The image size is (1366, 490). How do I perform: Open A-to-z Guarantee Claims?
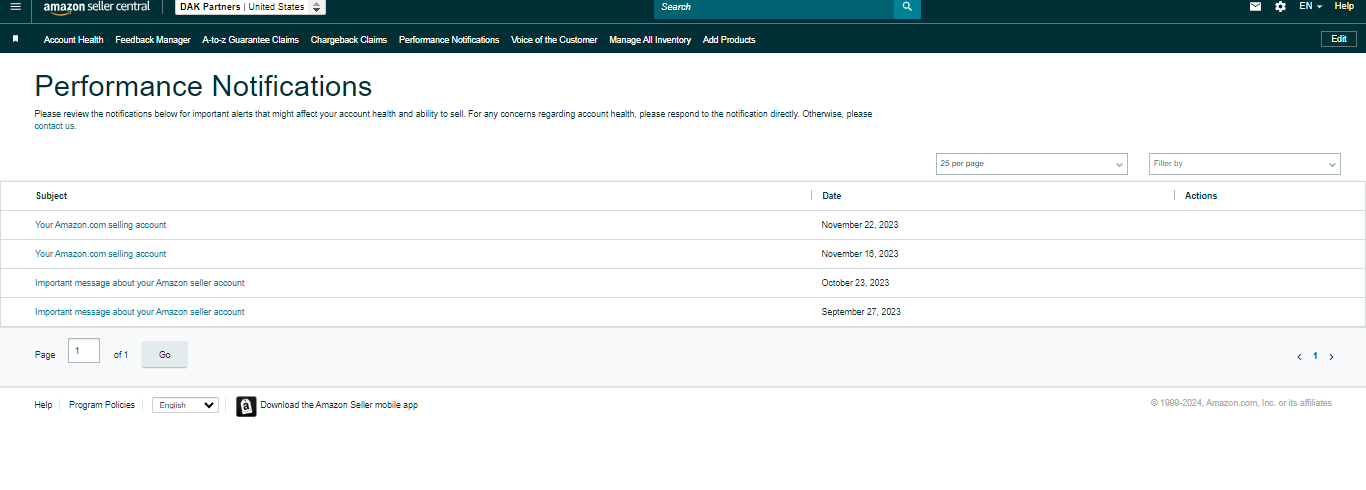point(251,40)
